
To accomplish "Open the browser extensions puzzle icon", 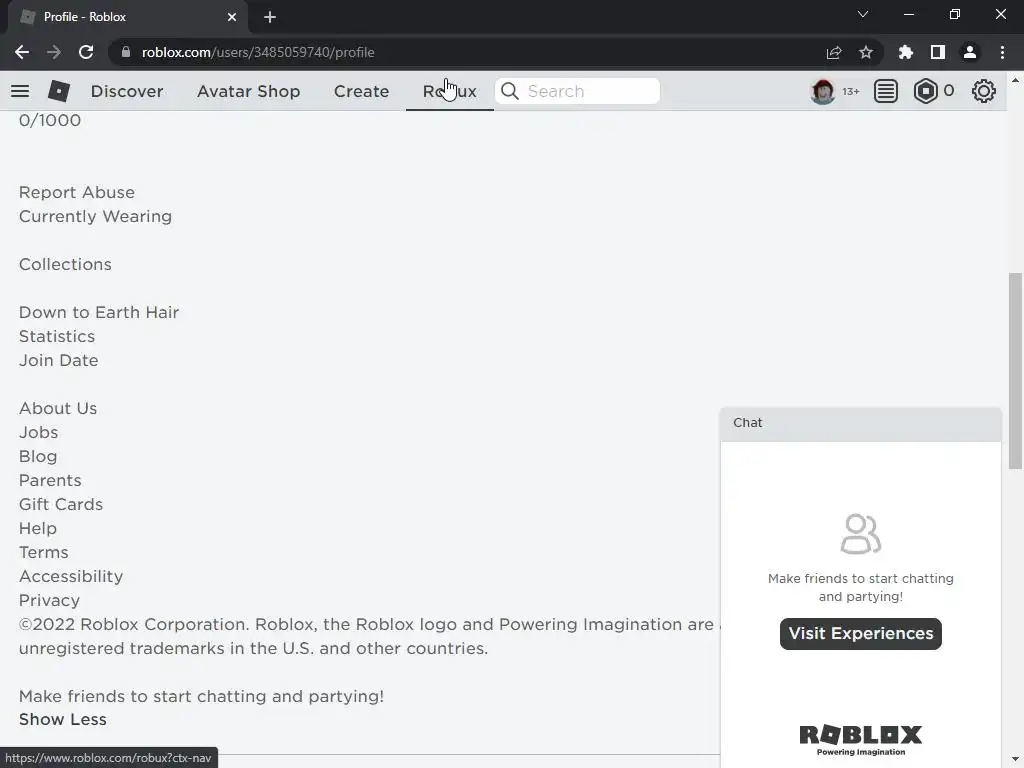I will pyautogui.click(x=906, y=52).
